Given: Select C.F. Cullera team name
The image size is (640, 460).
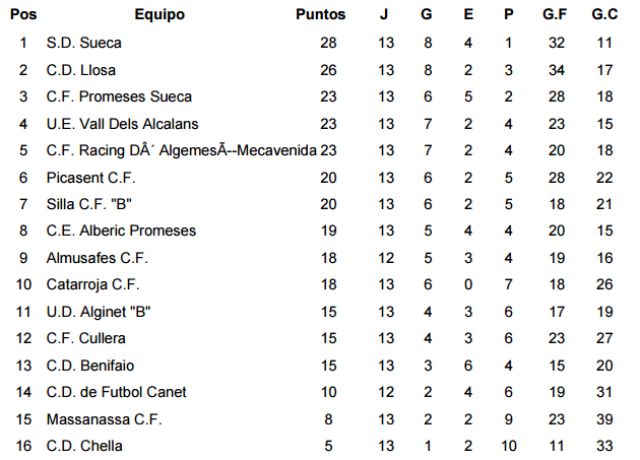Looking at the screenshot, I should [85, 339].
